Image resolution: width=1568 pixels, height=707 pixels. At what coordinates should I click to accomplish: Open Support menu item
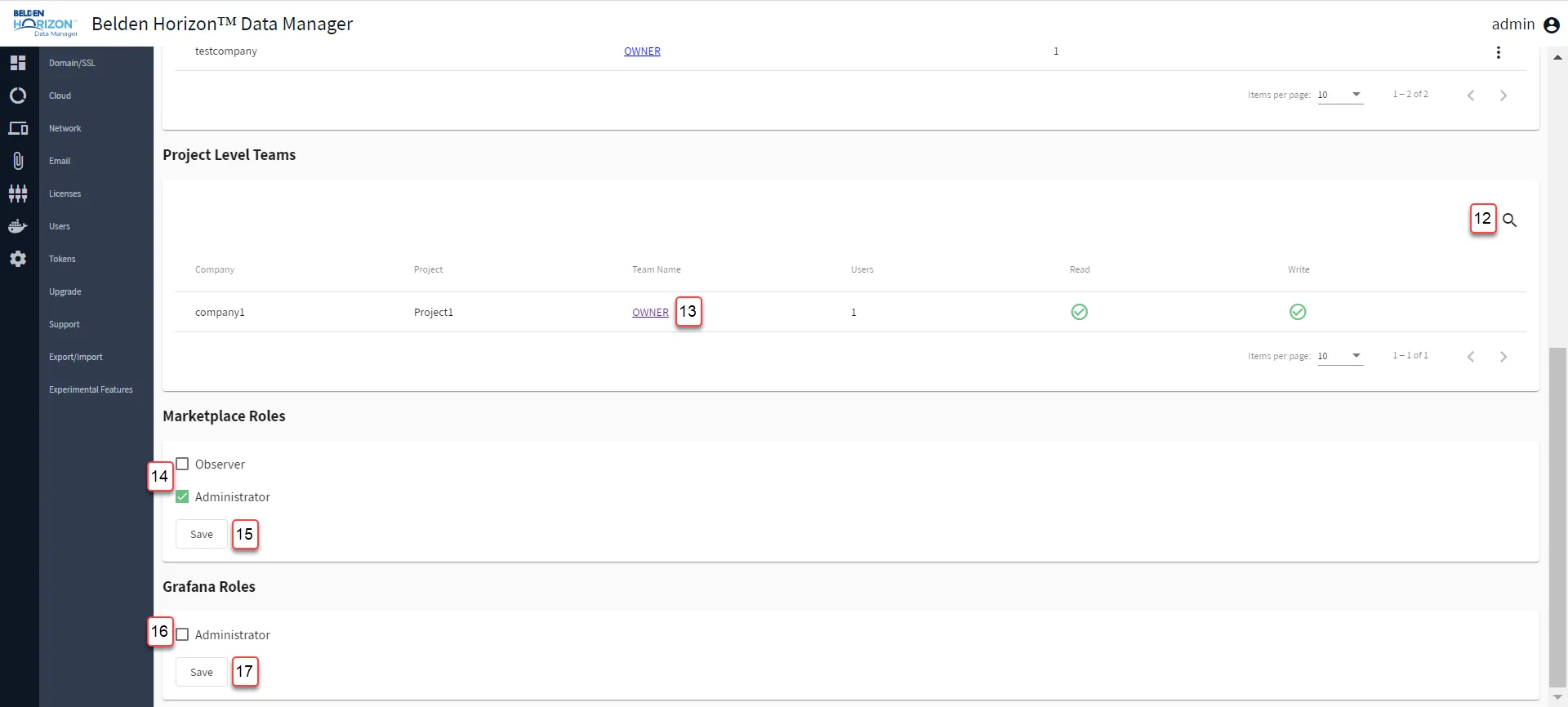[64, 324]
